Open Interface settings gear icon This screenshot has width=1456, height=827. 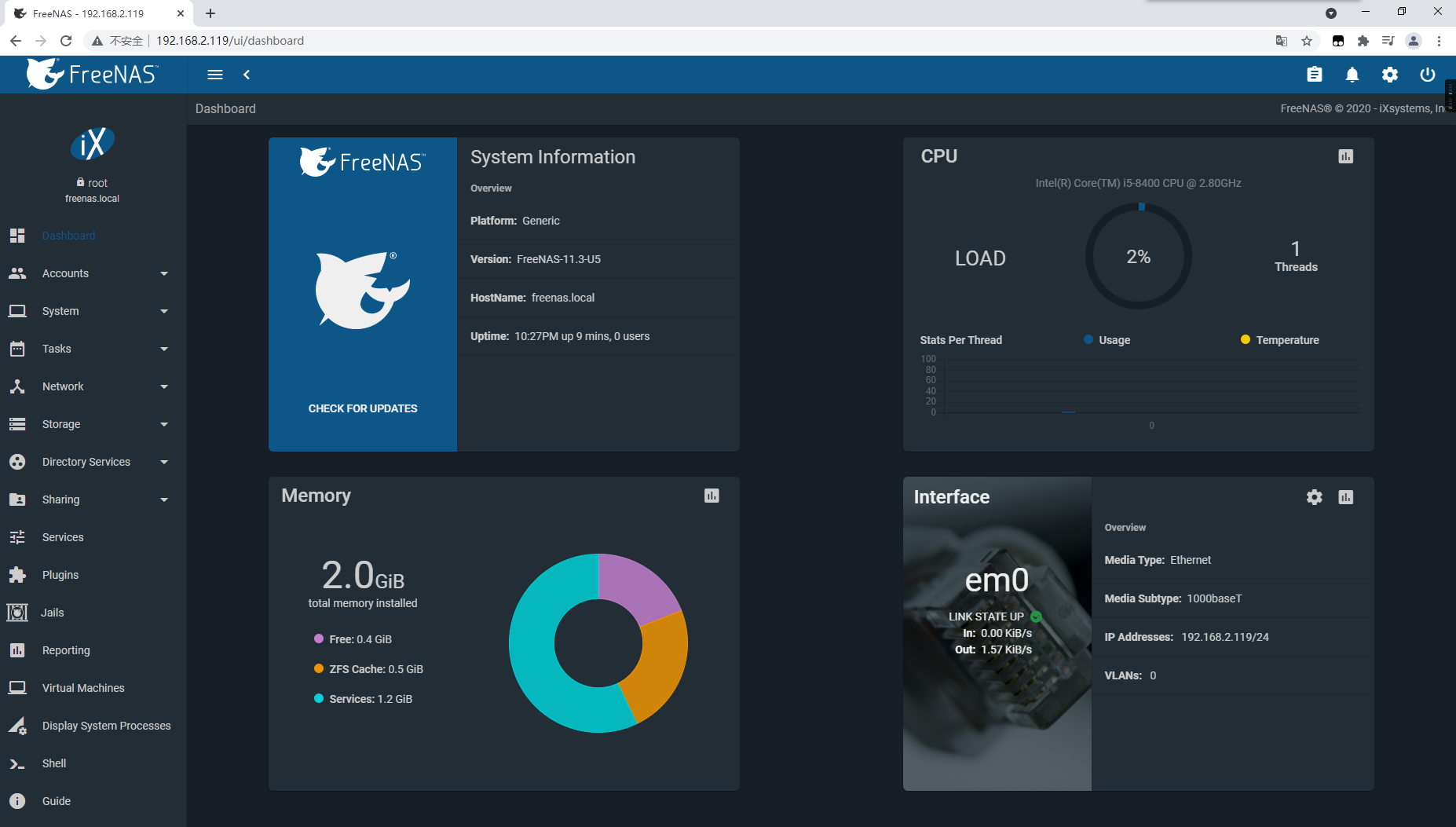pos(1315,497)
